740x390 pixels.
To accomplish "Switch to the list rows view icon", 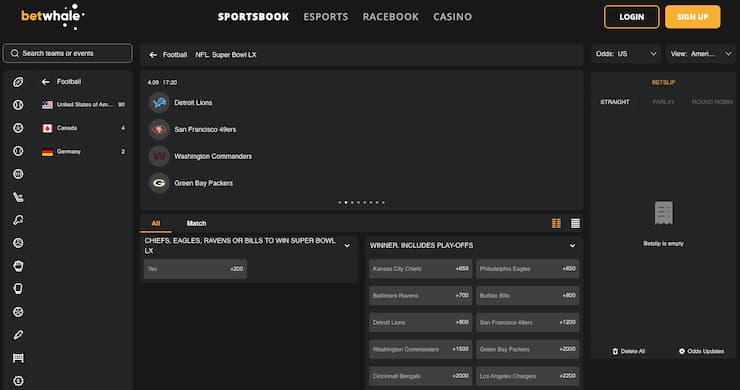I will 575,223.
